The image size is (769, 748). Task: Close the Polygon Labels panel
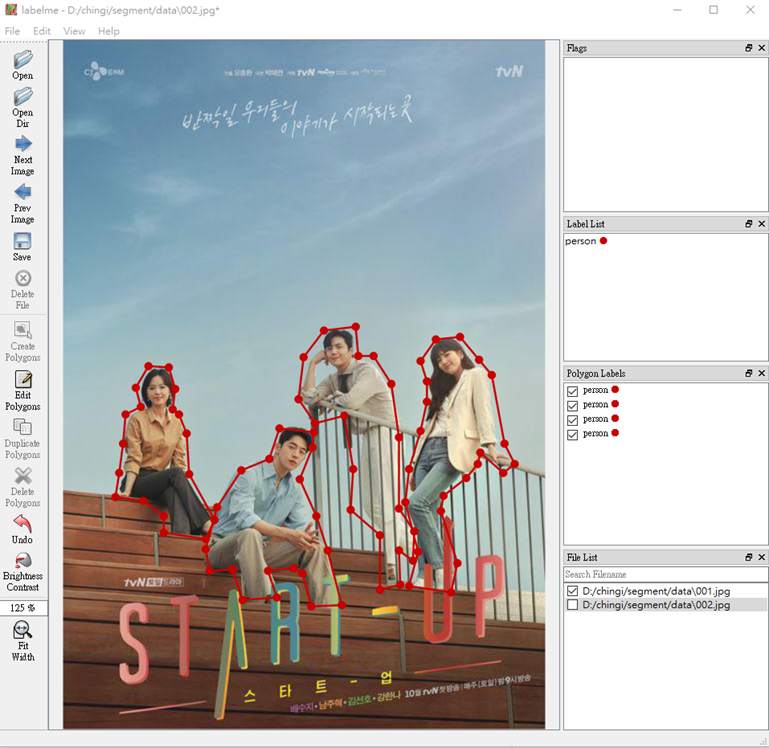(x=762, y=373)
